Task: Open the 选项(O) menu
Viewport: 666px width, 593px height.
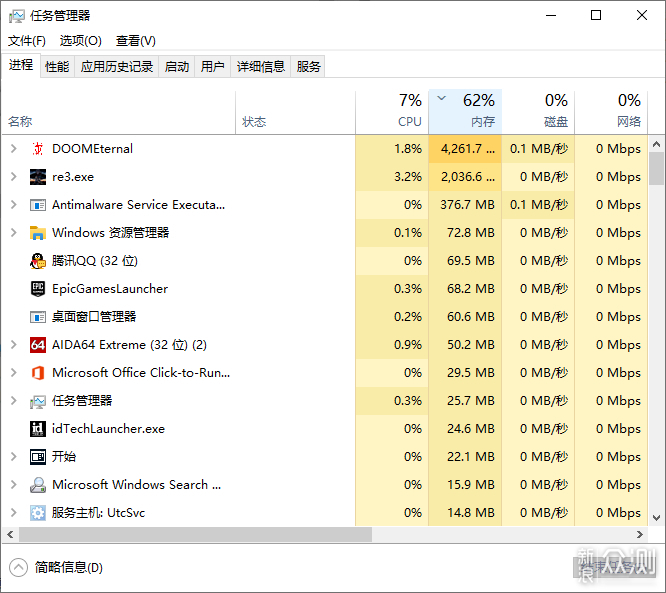Action: pos(81,41)
